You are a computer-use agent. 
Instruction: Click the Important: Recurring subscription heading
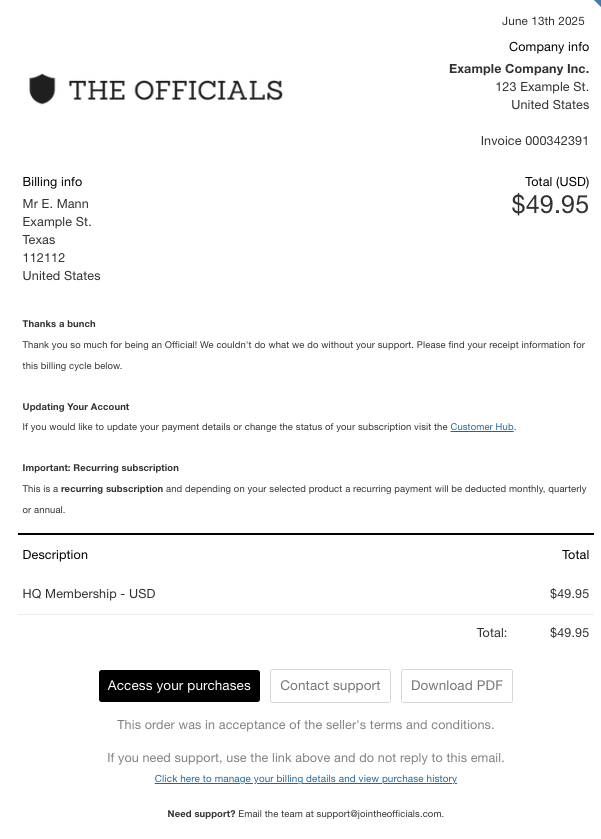coord(101,468)
